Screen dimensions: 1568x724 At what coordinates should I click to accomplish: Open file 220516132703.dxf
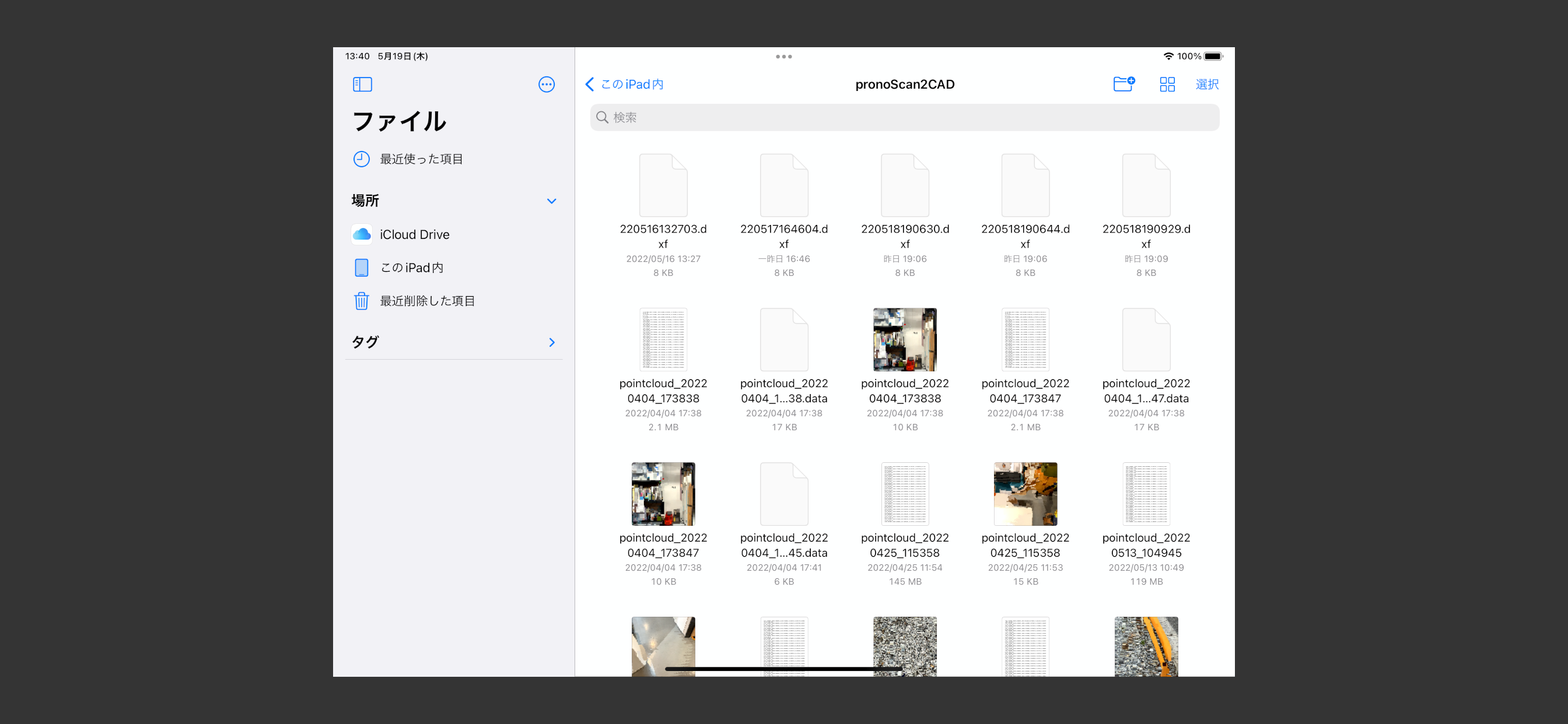[x=663, y=216]
